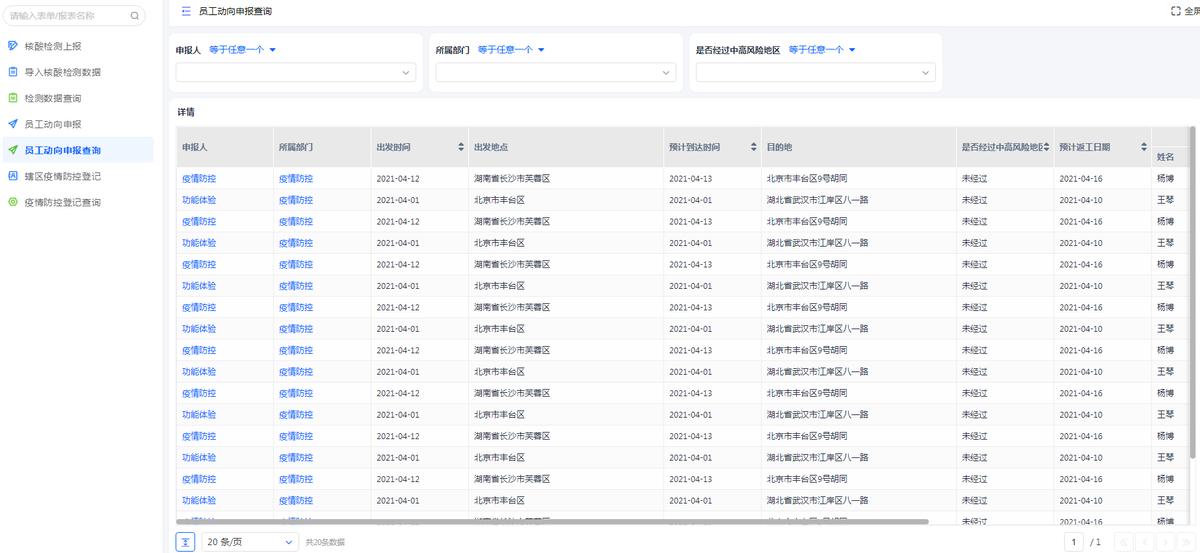1200x553 pixels.
Task: Enter fullscreen with the 全屏 icon
Action: (x=1176, y=11)
